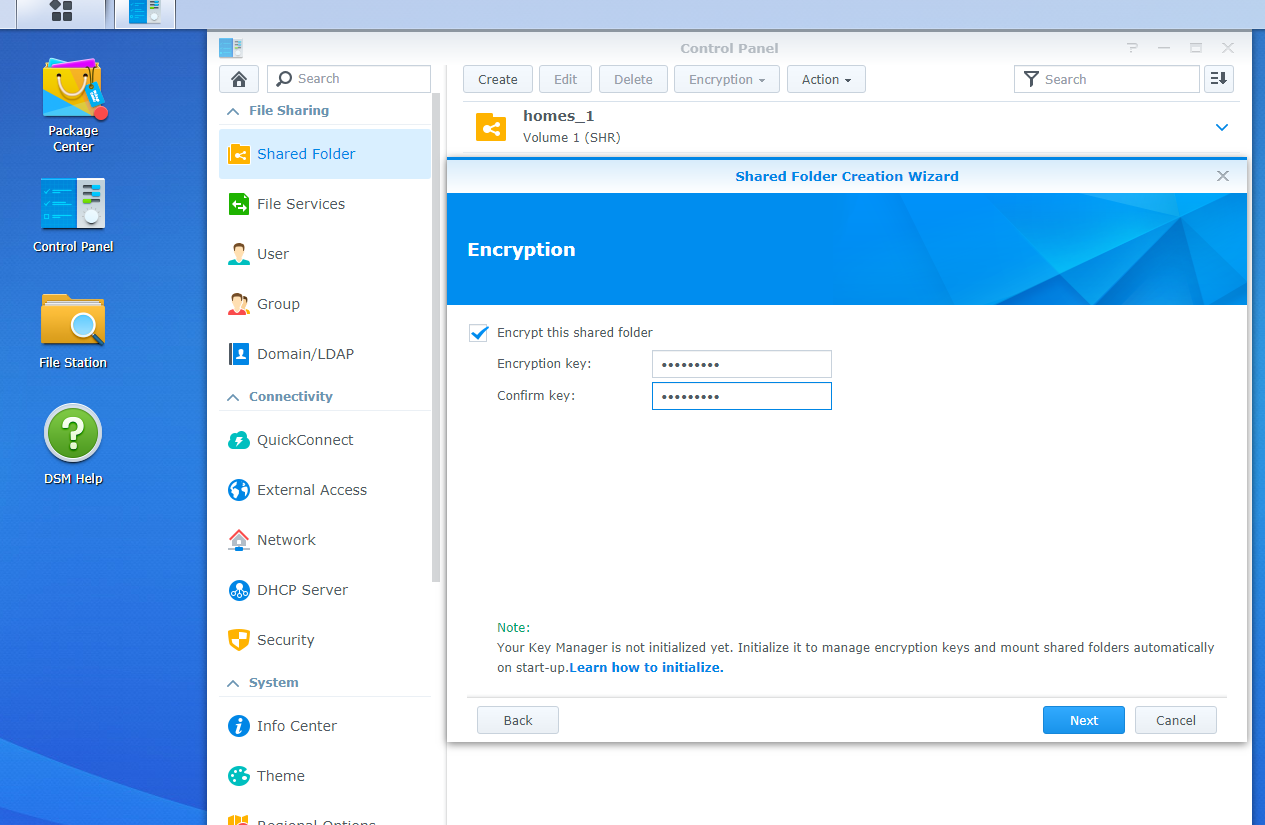Click Control Panel help question mark
1265x825 pixels.
(1132, 48)
